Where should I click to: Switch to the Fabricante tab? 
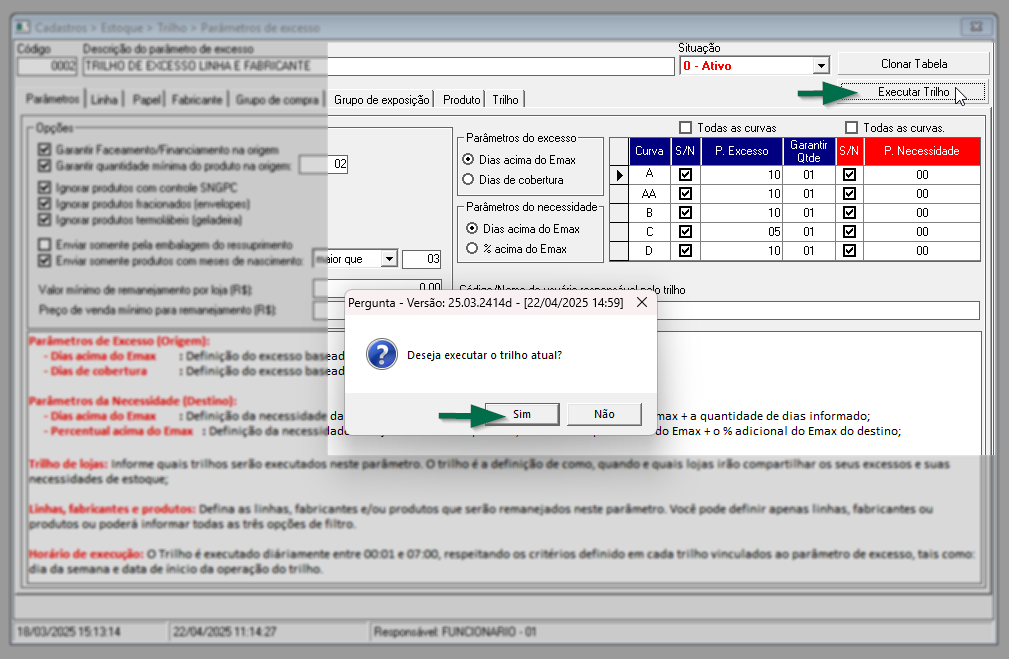point(197,100)
